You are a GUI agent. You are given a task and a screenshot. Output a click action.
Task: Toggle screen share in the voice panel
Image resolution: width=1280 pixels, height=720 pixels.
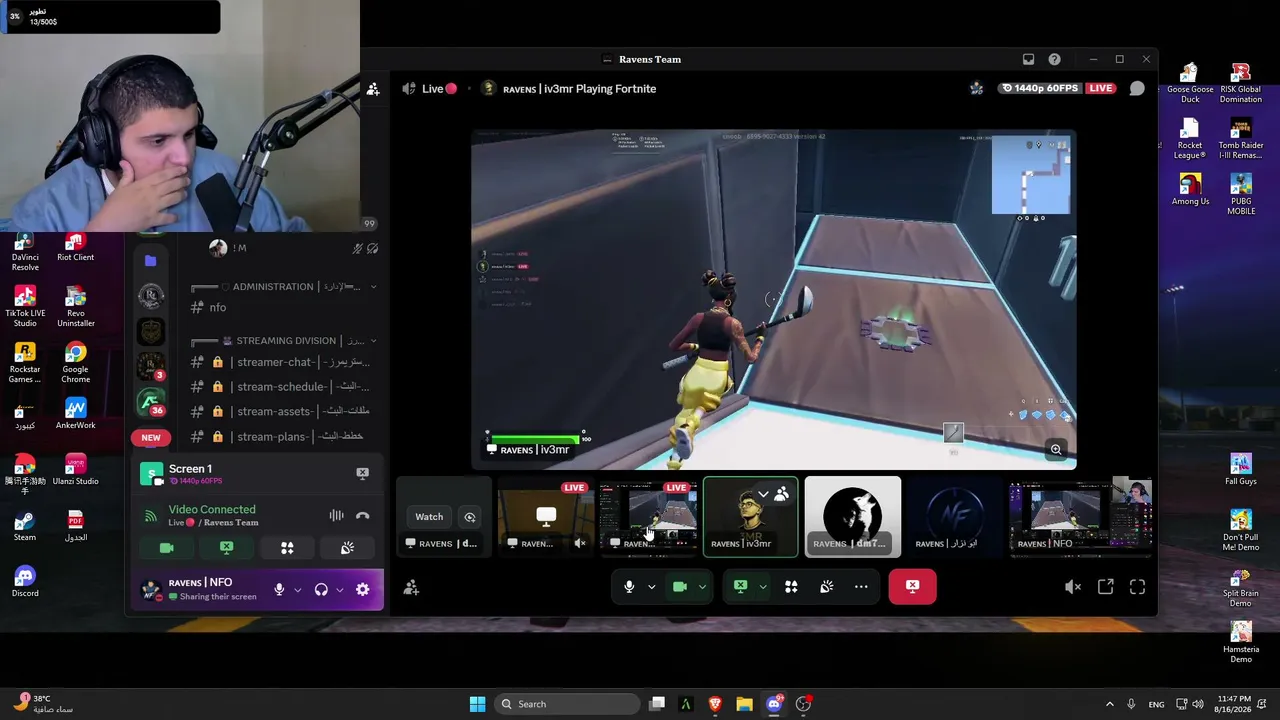227,548
